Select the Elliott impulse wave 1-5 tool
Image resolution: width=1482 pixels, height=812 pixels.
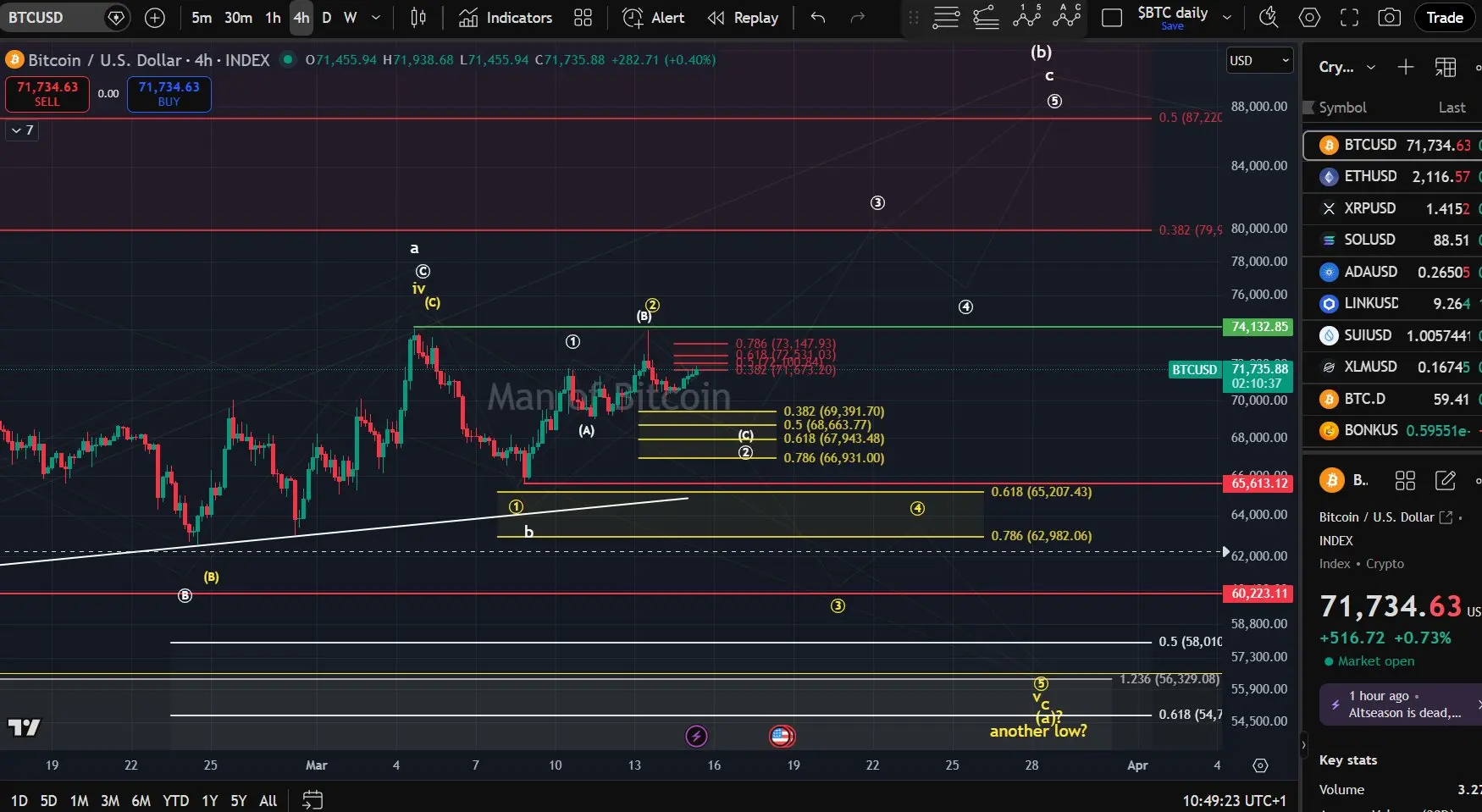click(x=1027, y=16)
